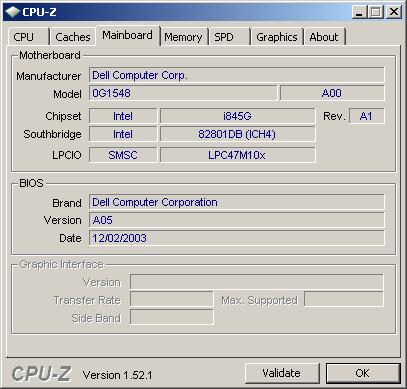Screen dimensions: 407x389
Task: Click the chipset value i845G
Action: (x=237, y=116)
